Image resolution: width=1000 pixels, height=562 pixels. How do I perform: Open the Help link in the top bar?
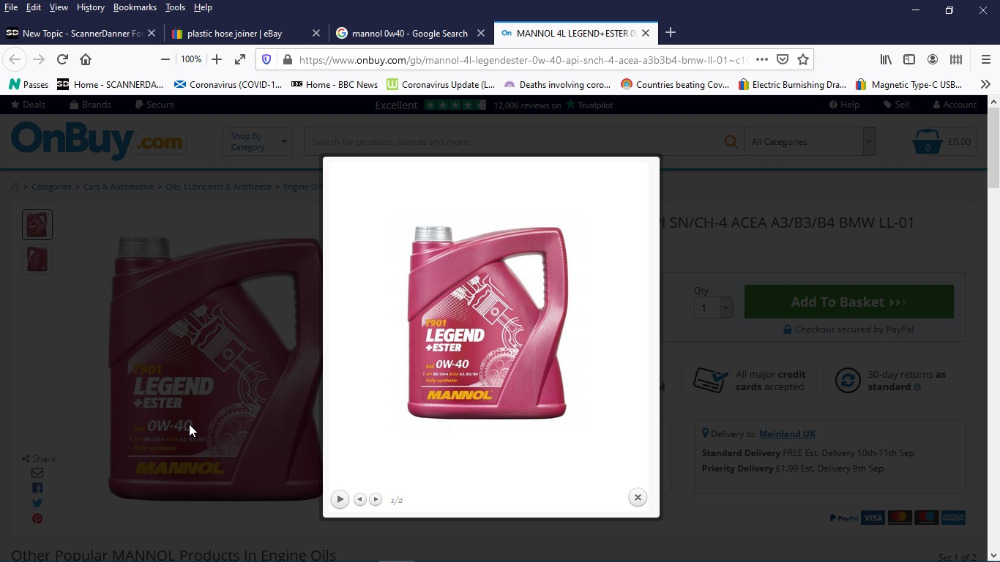[844, 105]
